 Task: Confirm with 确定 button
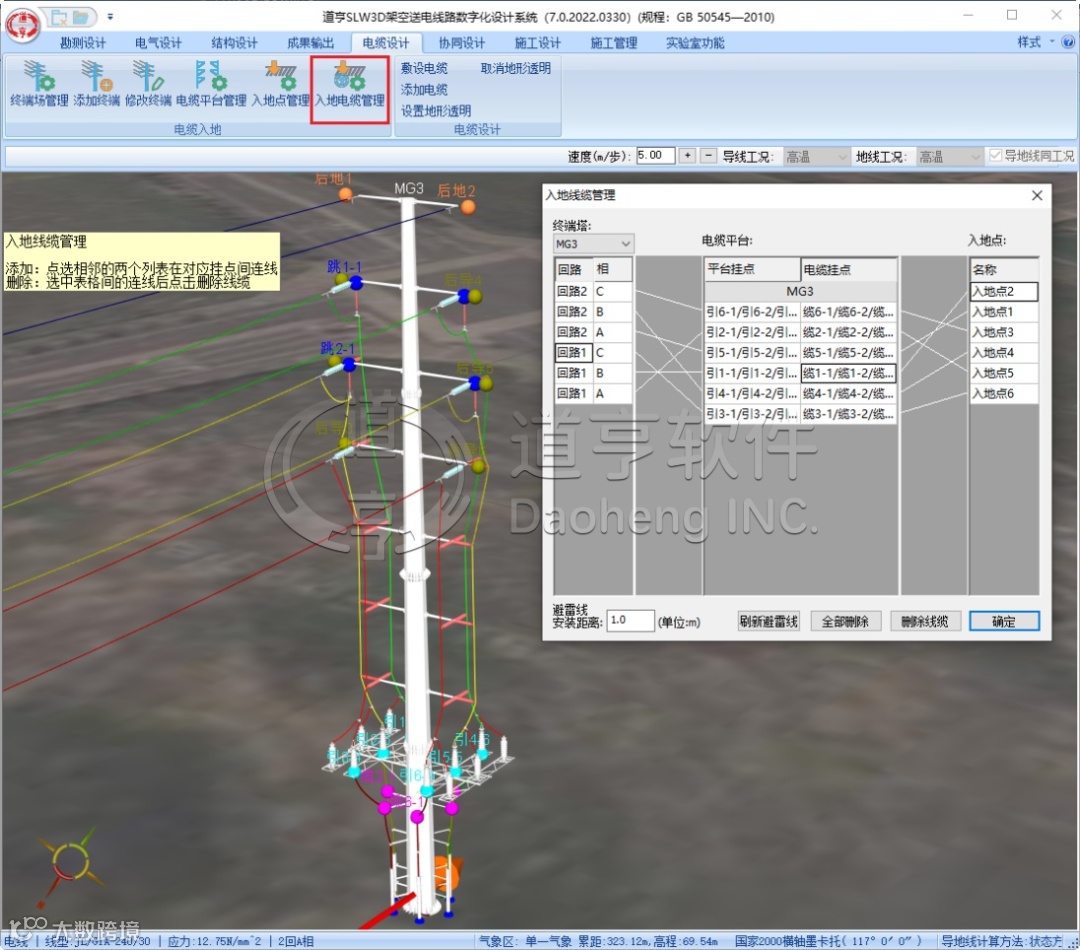[x=1004, y=621]
